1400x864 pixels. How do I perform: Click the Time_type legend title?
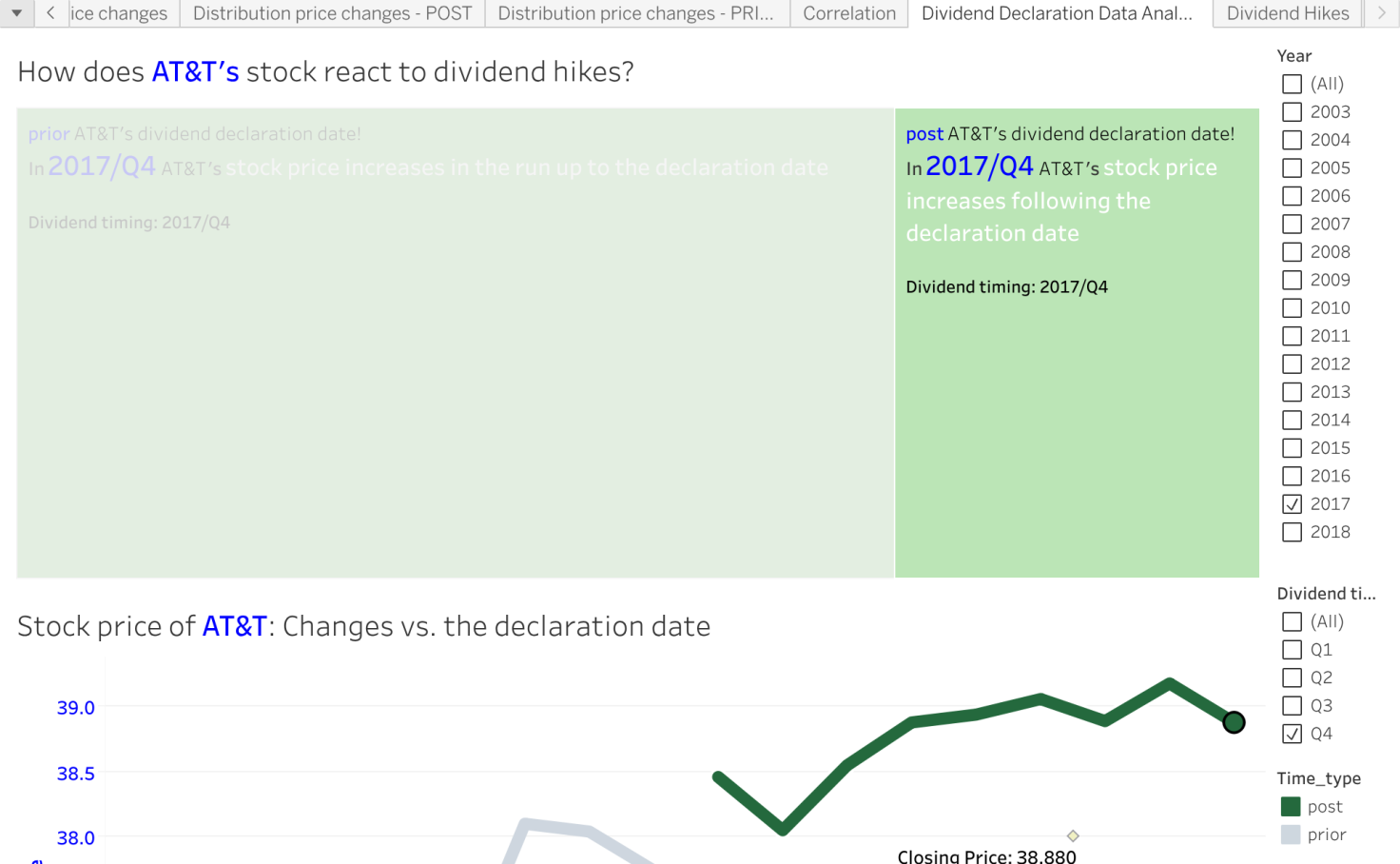coord(1318,778)
